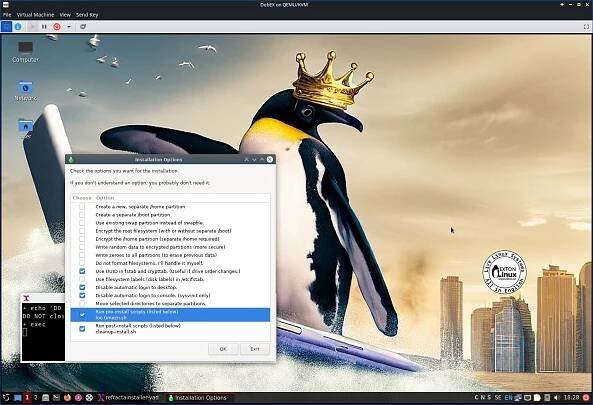Screen dimensions: 593x405
Task: Uncheck 'Run pre-install scripts' checkbox
Action: click(82, 315)
